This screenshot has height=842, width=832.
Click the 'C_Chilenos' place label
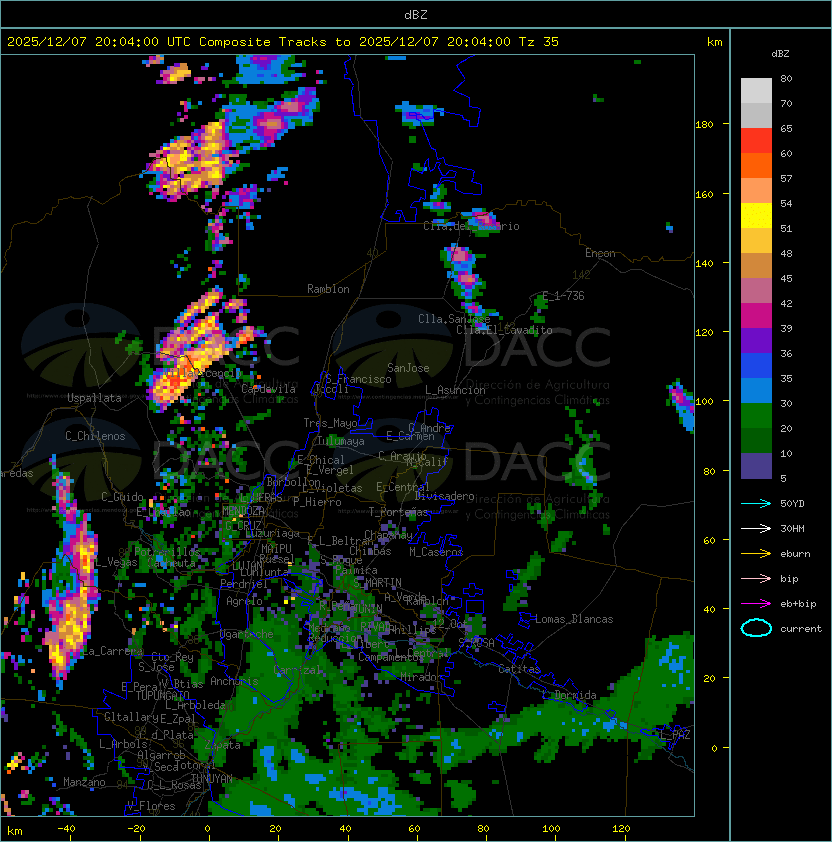[95, 436]
